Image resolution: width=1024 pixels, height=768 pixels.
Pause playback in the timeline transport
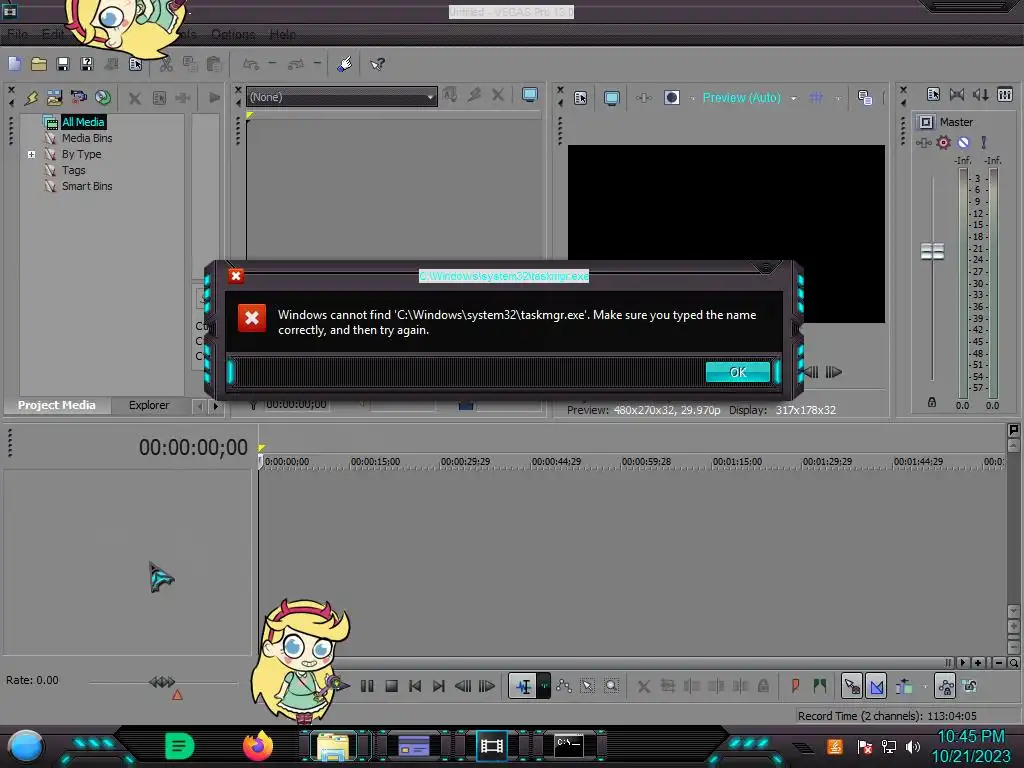(x=367, y=686)
